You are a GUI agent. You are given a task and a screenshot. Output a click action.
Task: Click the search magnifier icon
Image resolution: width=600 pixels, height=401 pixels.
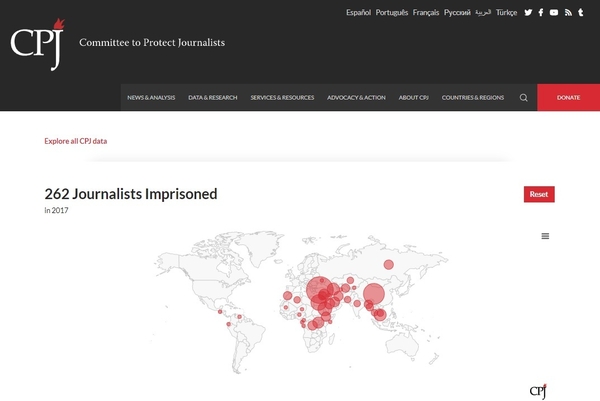click(x=523, y=98)
